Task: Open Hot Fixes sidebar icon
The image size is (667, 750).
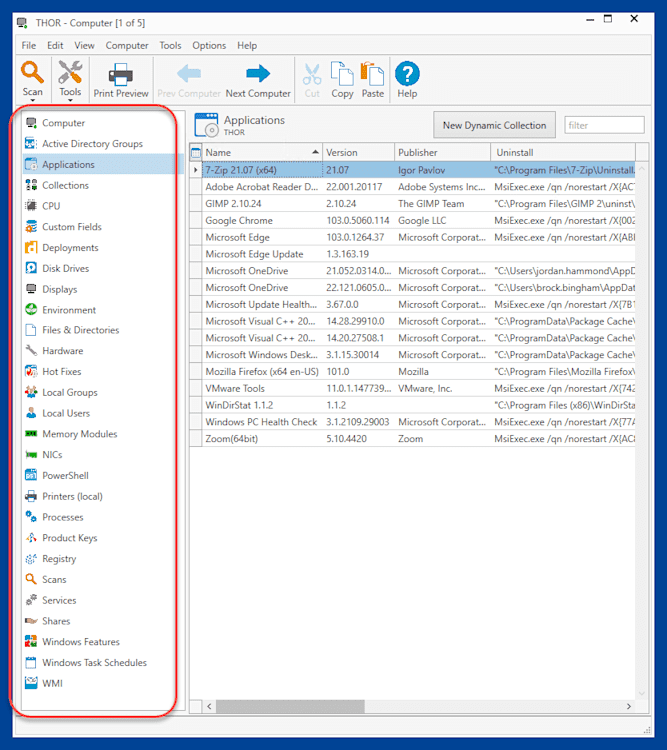Action: click(x=31, y=372)
